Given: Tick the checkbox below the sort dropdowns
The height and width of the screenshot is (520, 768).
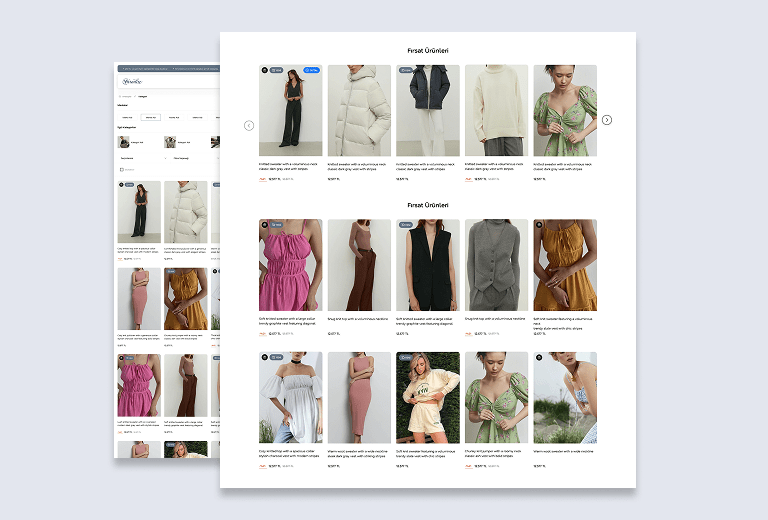Looking at the screenshot, I should pos(121,170).
